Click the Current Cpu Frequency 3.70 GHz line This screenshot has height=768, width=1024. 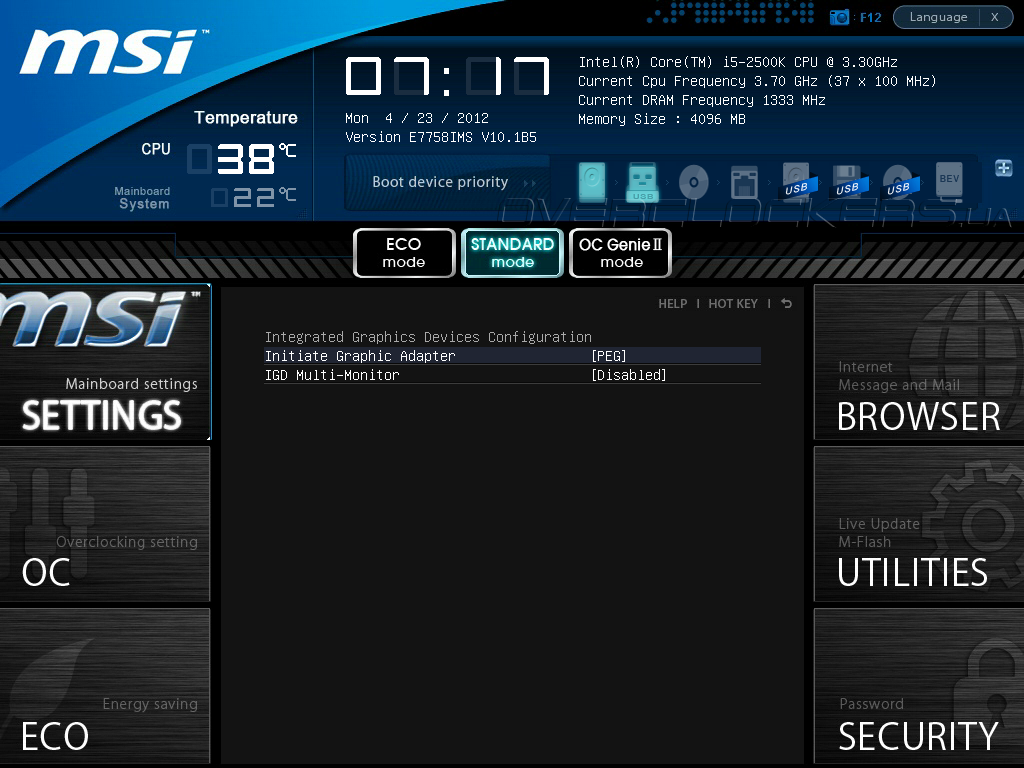[x=758, y=81]
